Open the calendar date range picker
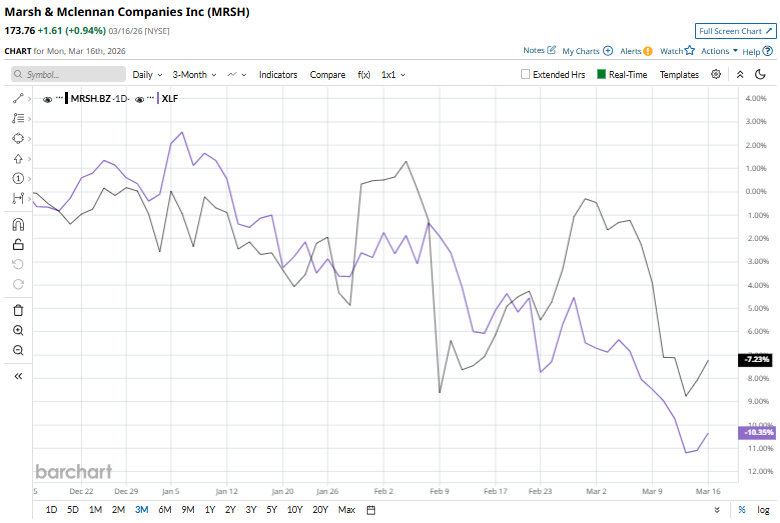Viewport: 780px width, 523px height. pos(371,510)
